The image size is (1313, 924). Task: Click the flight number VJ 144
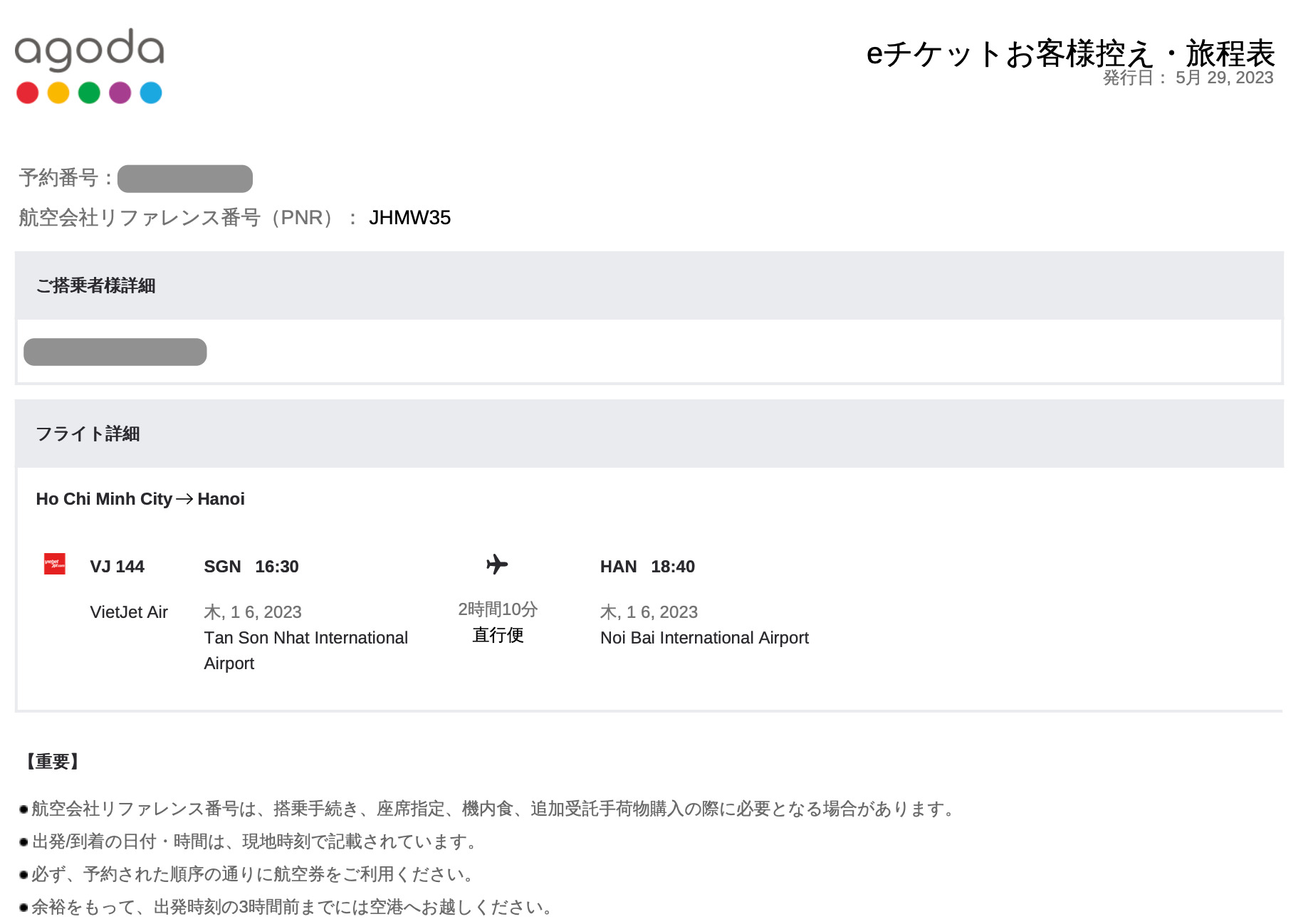(117, 567)
